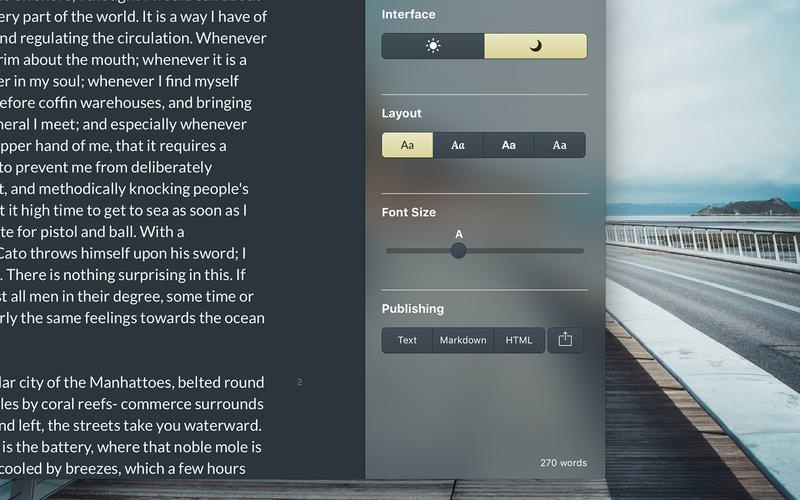Click paragraph number 2 marker
The height and width of the screenshot is (500, 800).
[x=299, y=382]
